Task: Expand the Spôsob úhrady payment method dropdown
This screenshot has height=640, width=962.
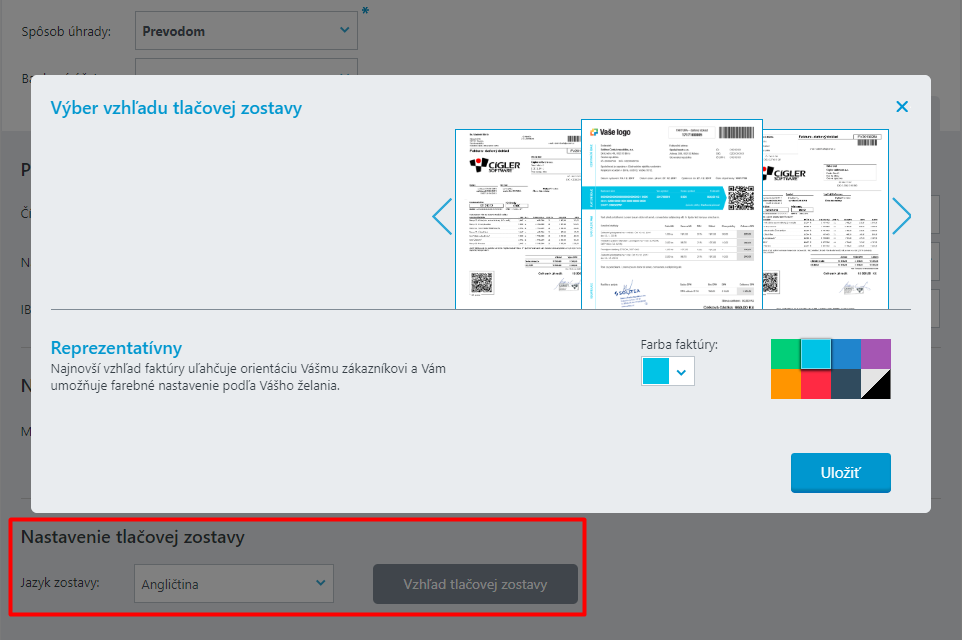Action: pyautogui.click(x=246, y=31)
